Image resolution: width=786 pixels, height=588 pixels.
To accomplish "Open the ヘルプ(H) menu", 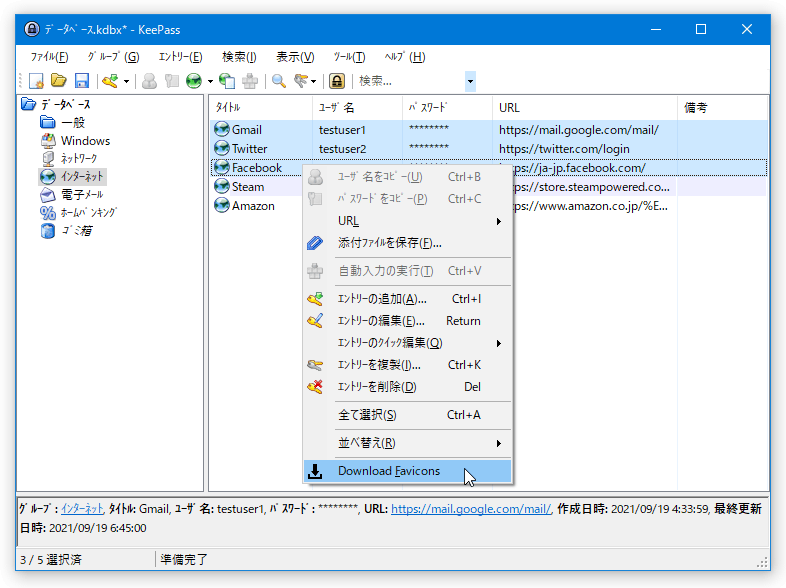I will pos(405,57).
